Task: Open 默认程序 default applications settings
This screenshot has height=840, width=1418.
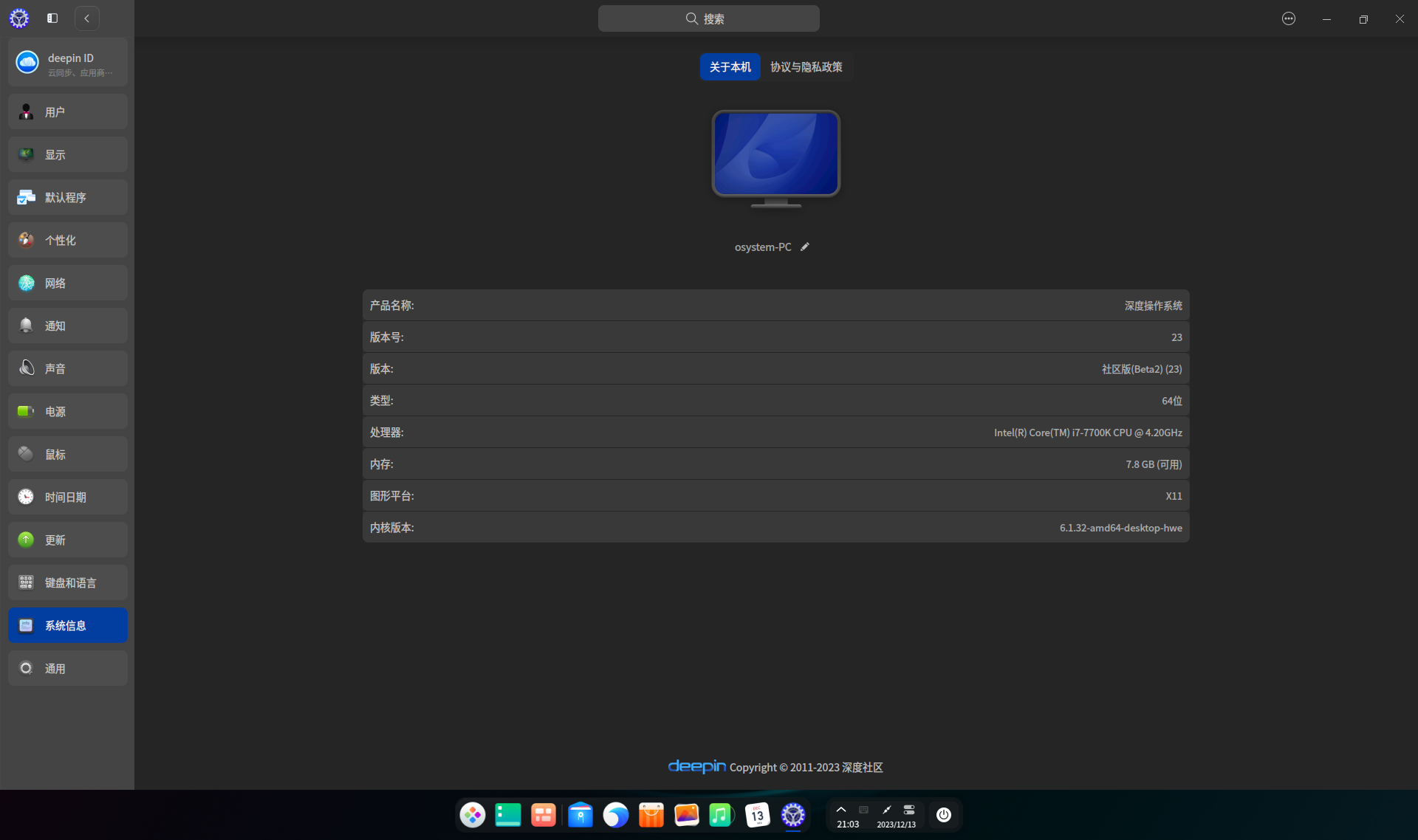Action: [x=68, y=197]
